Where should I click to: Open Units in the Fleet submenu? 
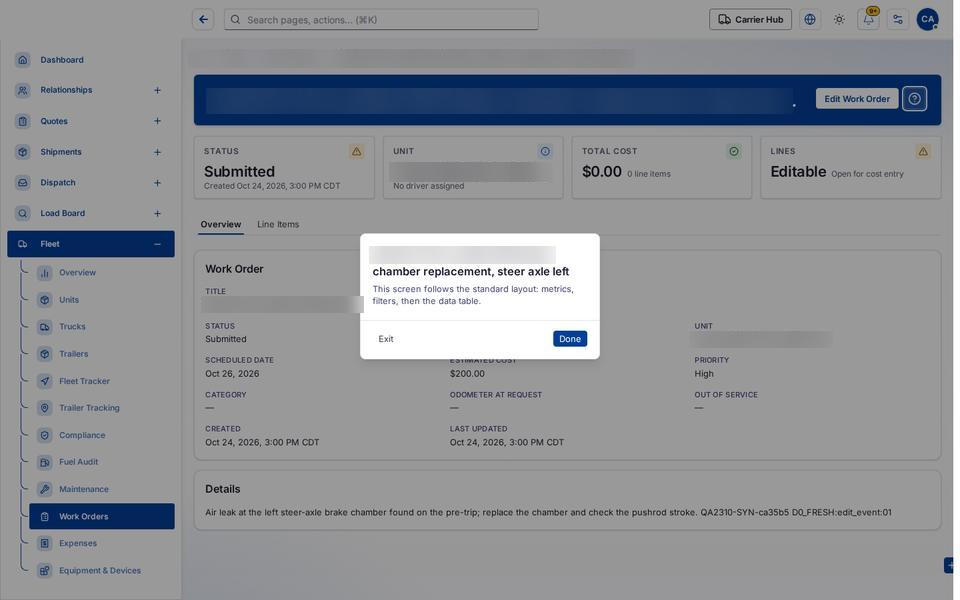coord(102,299)
